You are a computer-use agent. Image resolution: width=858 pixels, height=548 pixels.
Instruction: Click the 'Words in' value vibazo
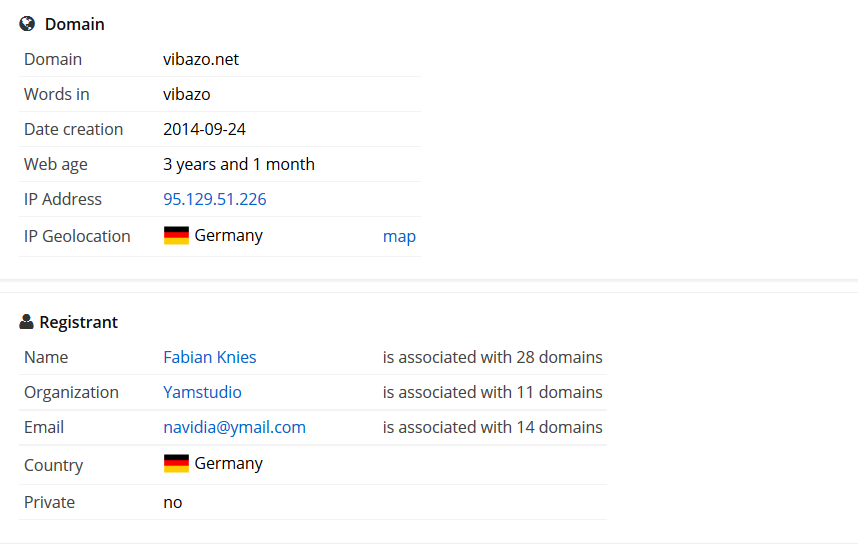point(187,94)
